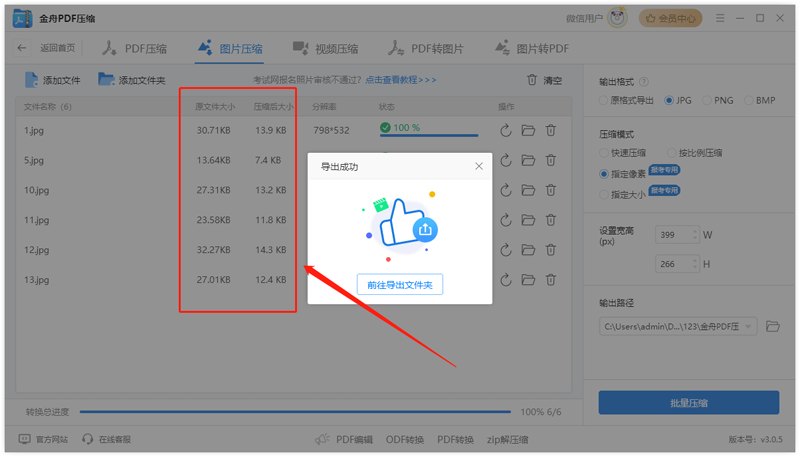Open output folder for 10.jpg
Image resolution: width=800 pixels, height=457 pixels.
click(528, 190)
